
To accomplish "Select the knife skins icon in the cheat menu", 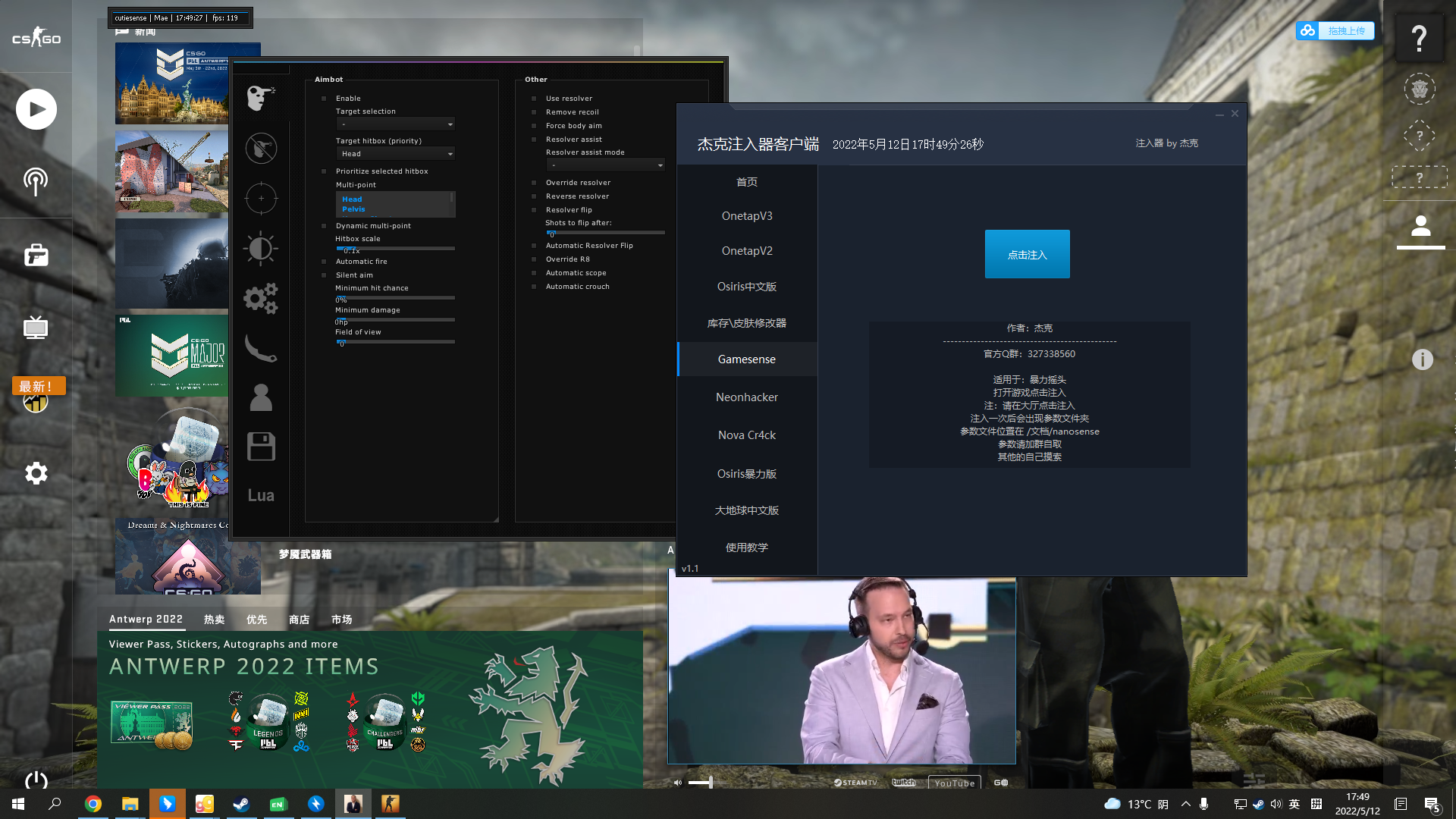I will (261, 348).
